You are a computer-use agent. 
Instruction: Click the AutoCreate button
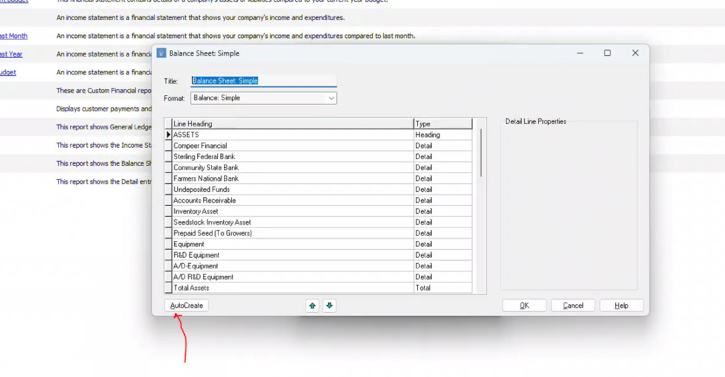[x=187, y=306]
